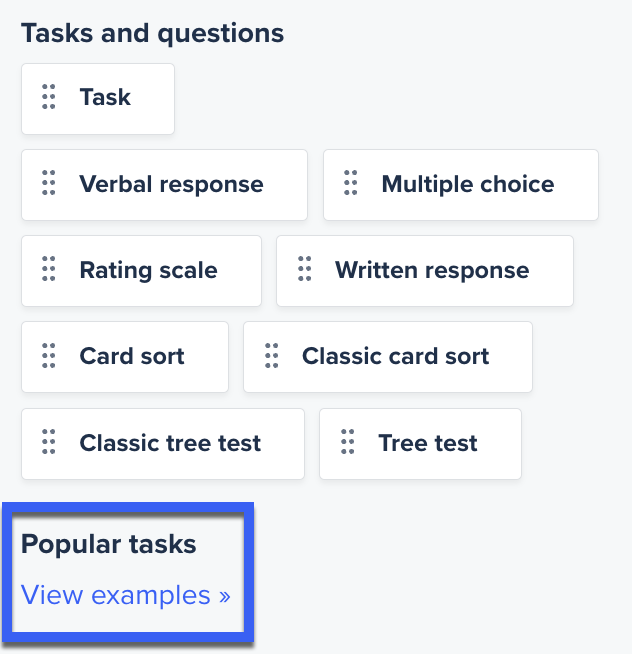Select the Rating scale block
The image size is (632, 654).
pos(141,271)
